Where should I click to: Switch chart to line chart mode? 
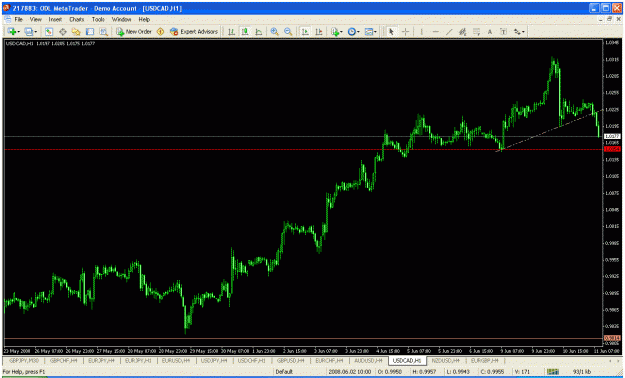pos(258,32)
